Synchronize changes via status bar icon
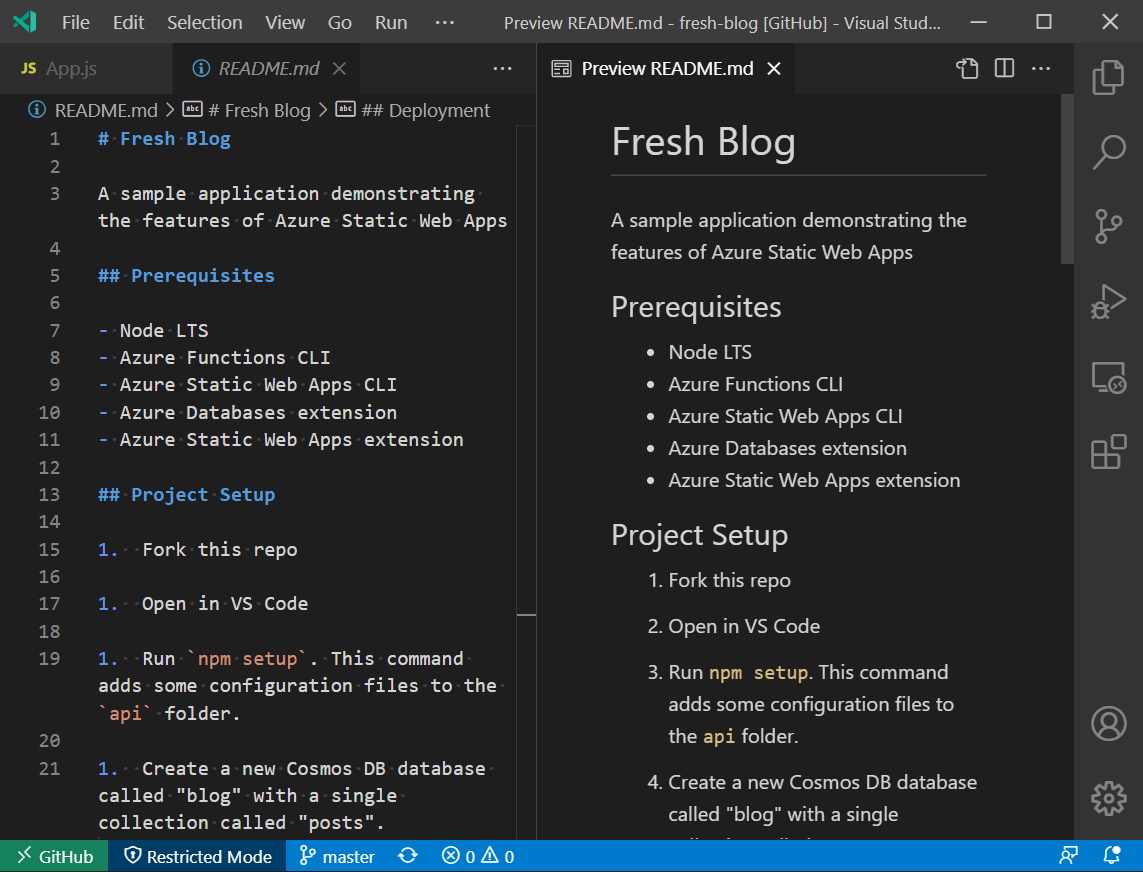Screen dimensions: 1143x872 click(407, 856)
